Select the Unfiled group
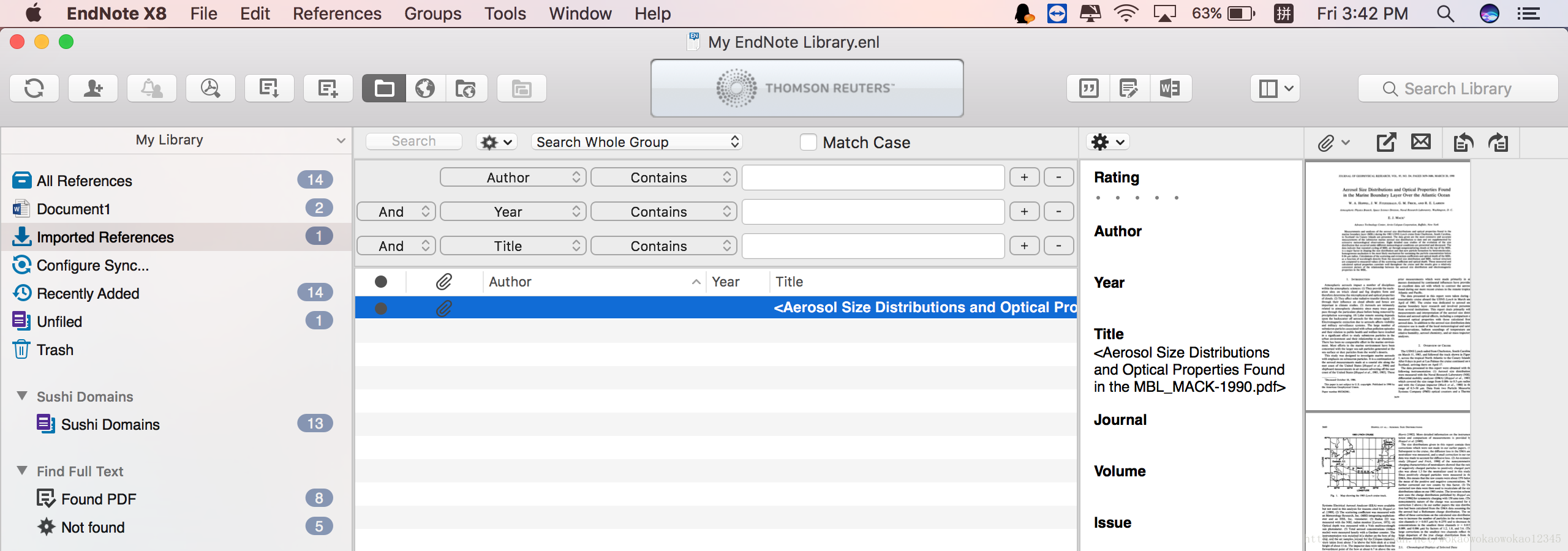This screenshot has height=551, width=1568. click(x=176, y=321)
